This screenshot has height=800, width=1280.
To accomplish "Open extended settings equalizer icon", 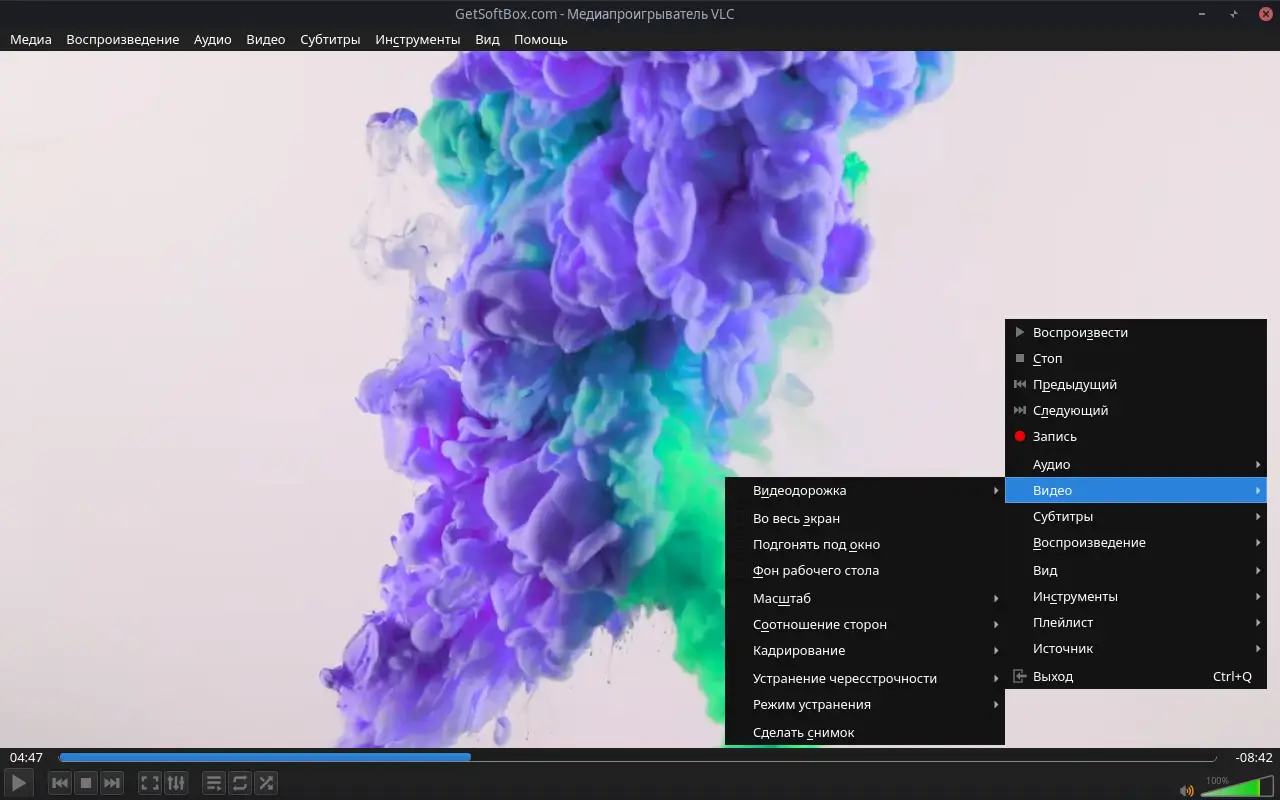I will 175,783.
